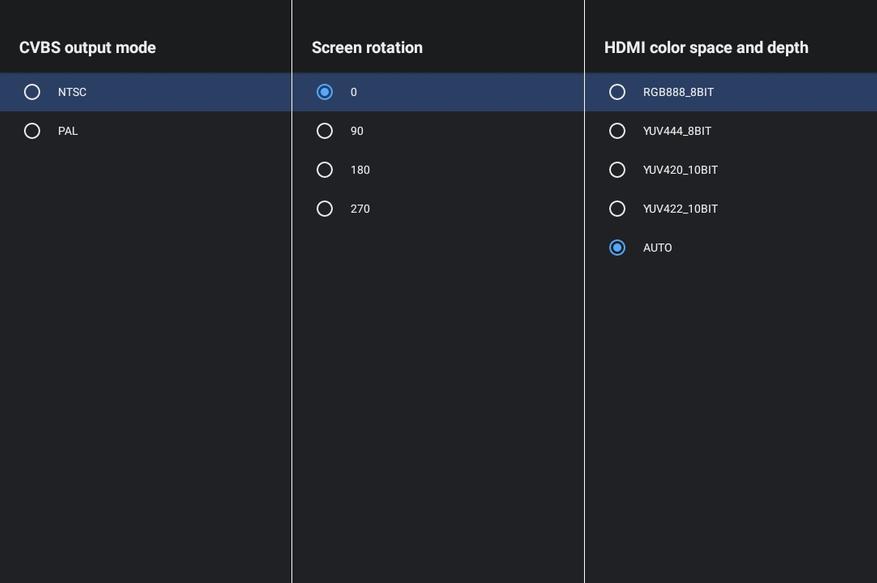Click the YUV420_10BIT label text
This screenshot has width=877, height=583.
click(680, 170)
